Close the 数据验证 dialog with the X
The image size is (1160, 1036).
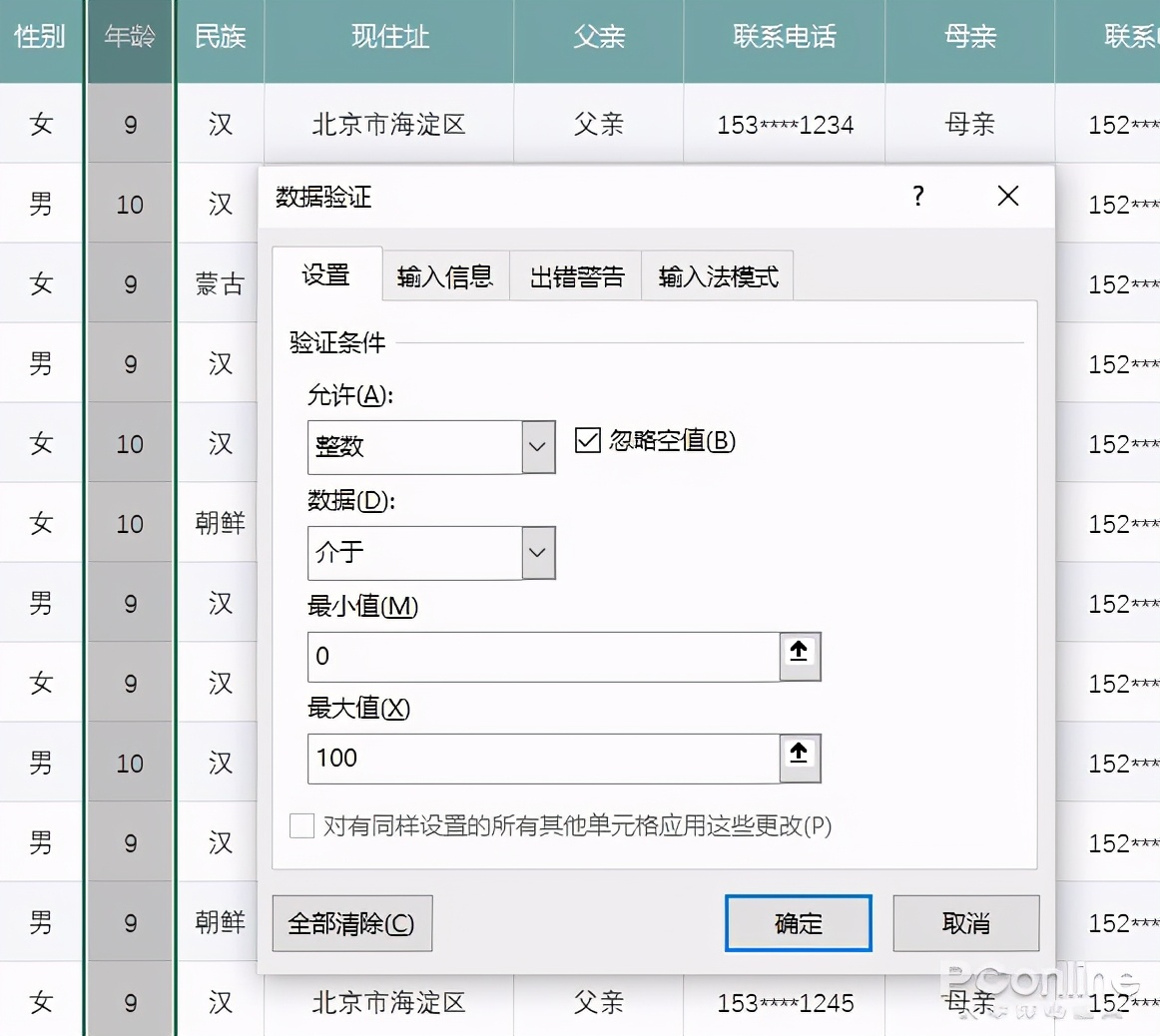coord(1007,197)
